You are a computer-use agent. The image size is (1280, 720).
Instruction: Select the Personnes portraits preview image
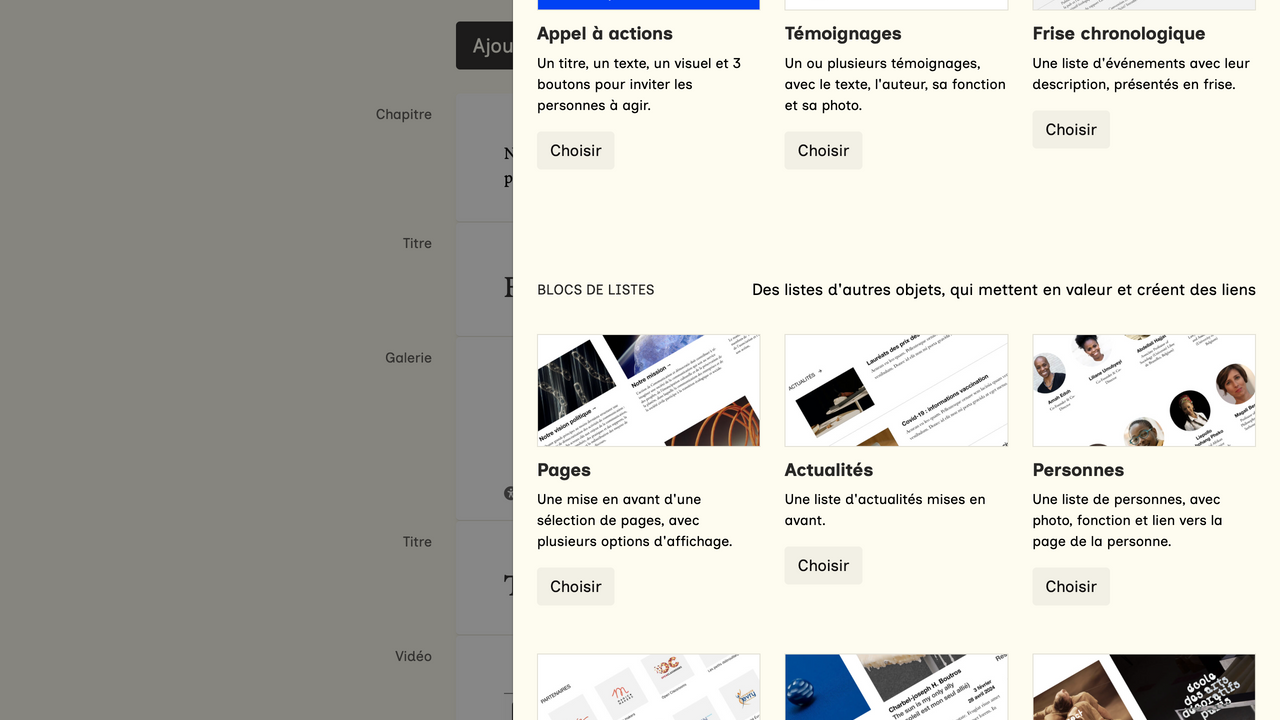(1143, 390)
